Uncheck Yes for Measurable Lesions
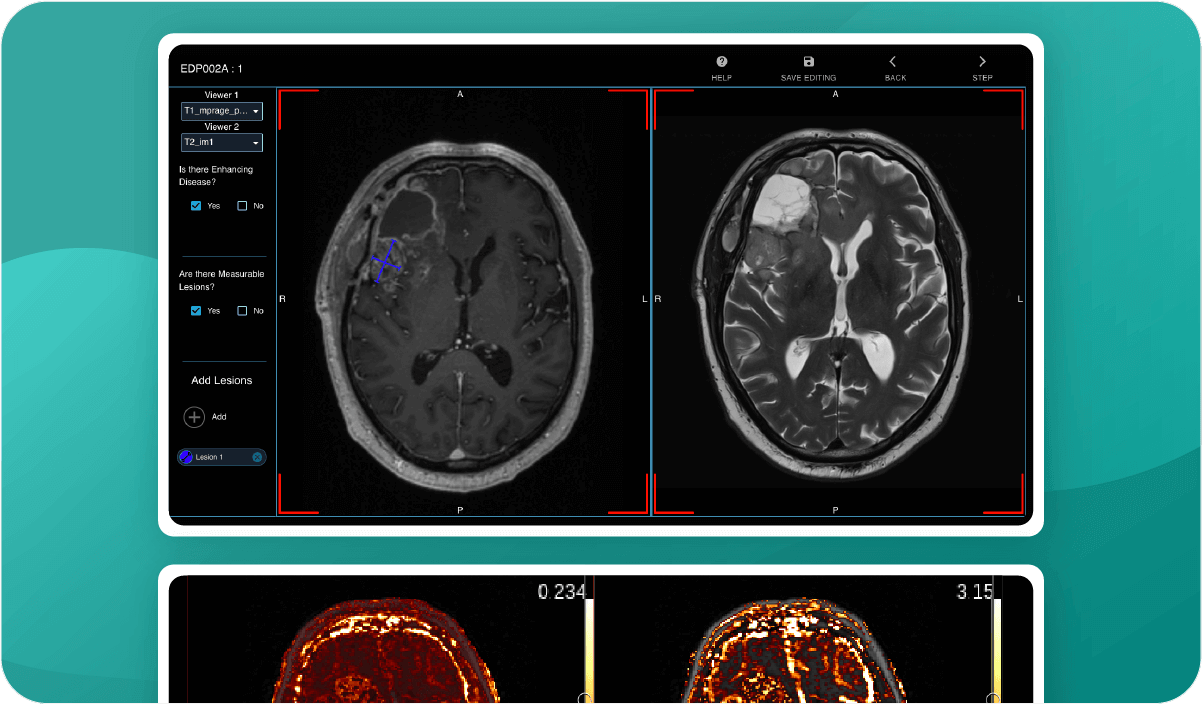1202x704 pixels. point(196,311)
